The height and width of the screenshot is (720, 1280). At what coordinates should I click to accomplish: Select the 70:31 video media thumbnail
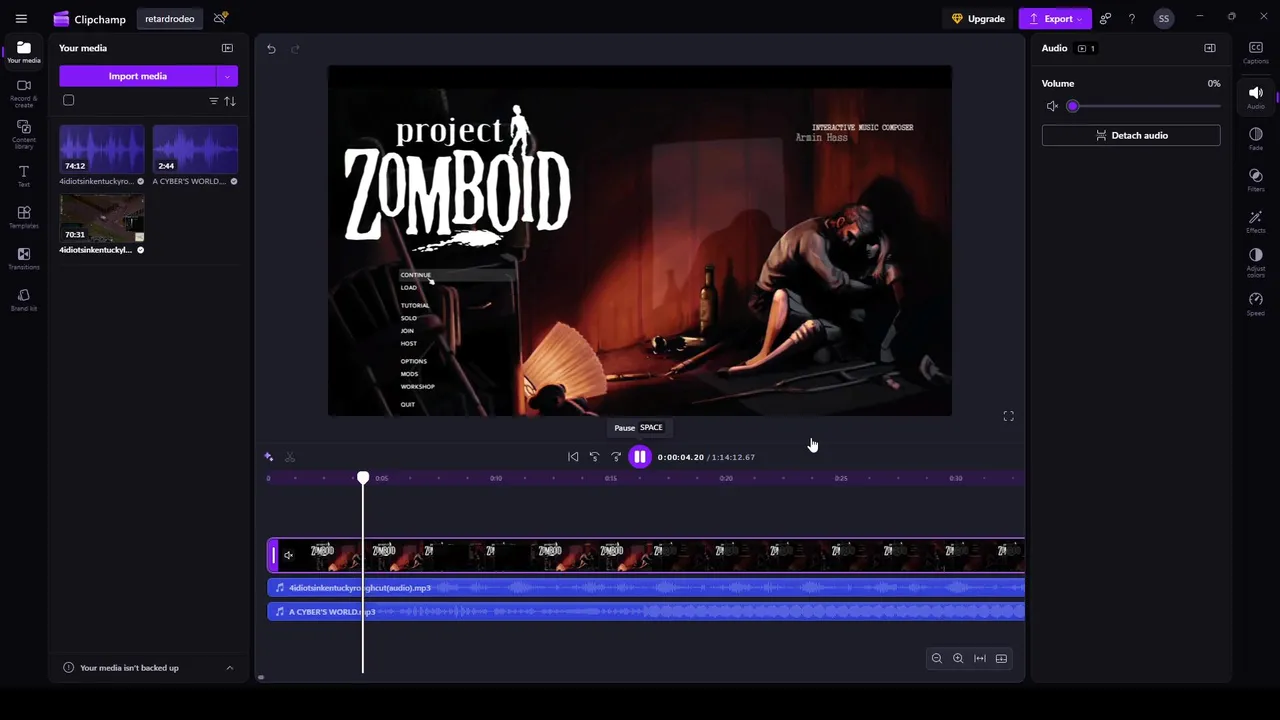click(x=101, y=218)
